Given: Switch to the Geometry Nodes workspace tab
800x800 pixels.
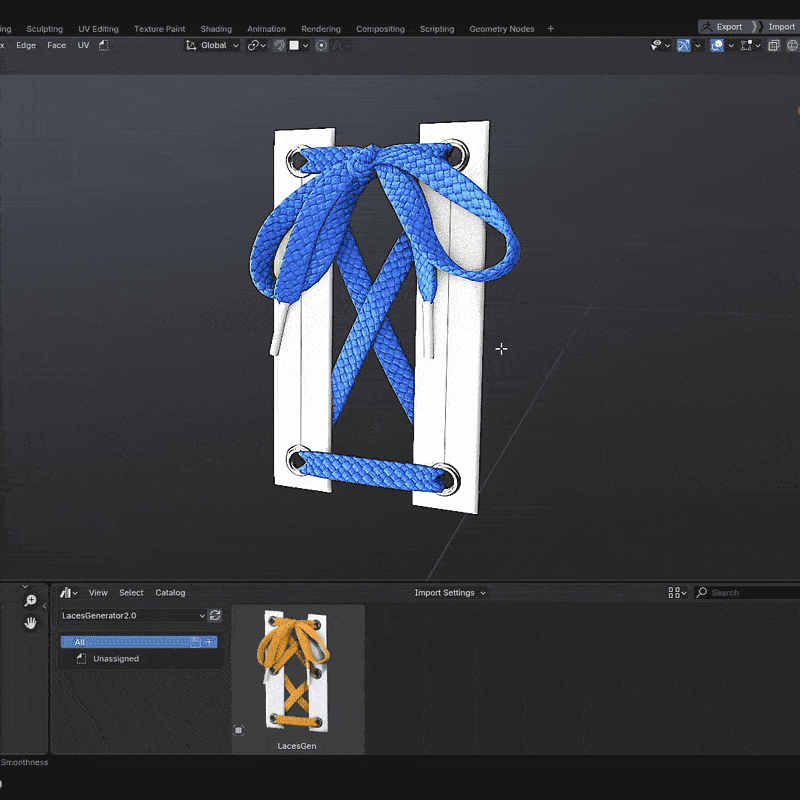Looking at the screenshot, I should tap(501, 28).
